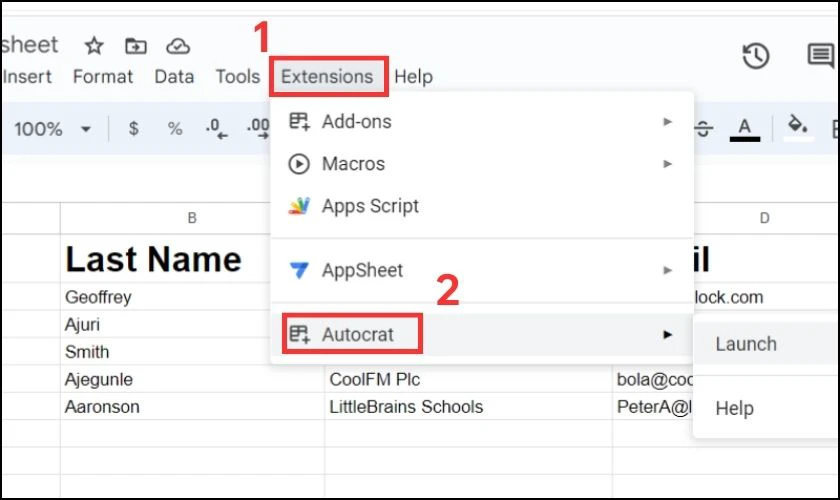Expand the Add-ons submenu arrow
This screenshot has width=840, height=500.
click(668, 122)
